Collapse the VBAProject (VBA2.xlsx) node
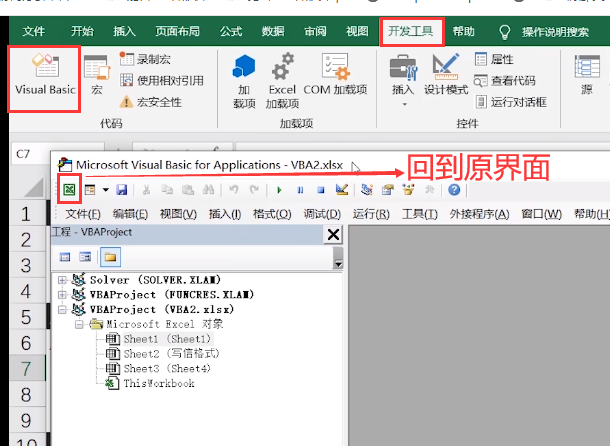610x446 pixels. tap(62, 309)
